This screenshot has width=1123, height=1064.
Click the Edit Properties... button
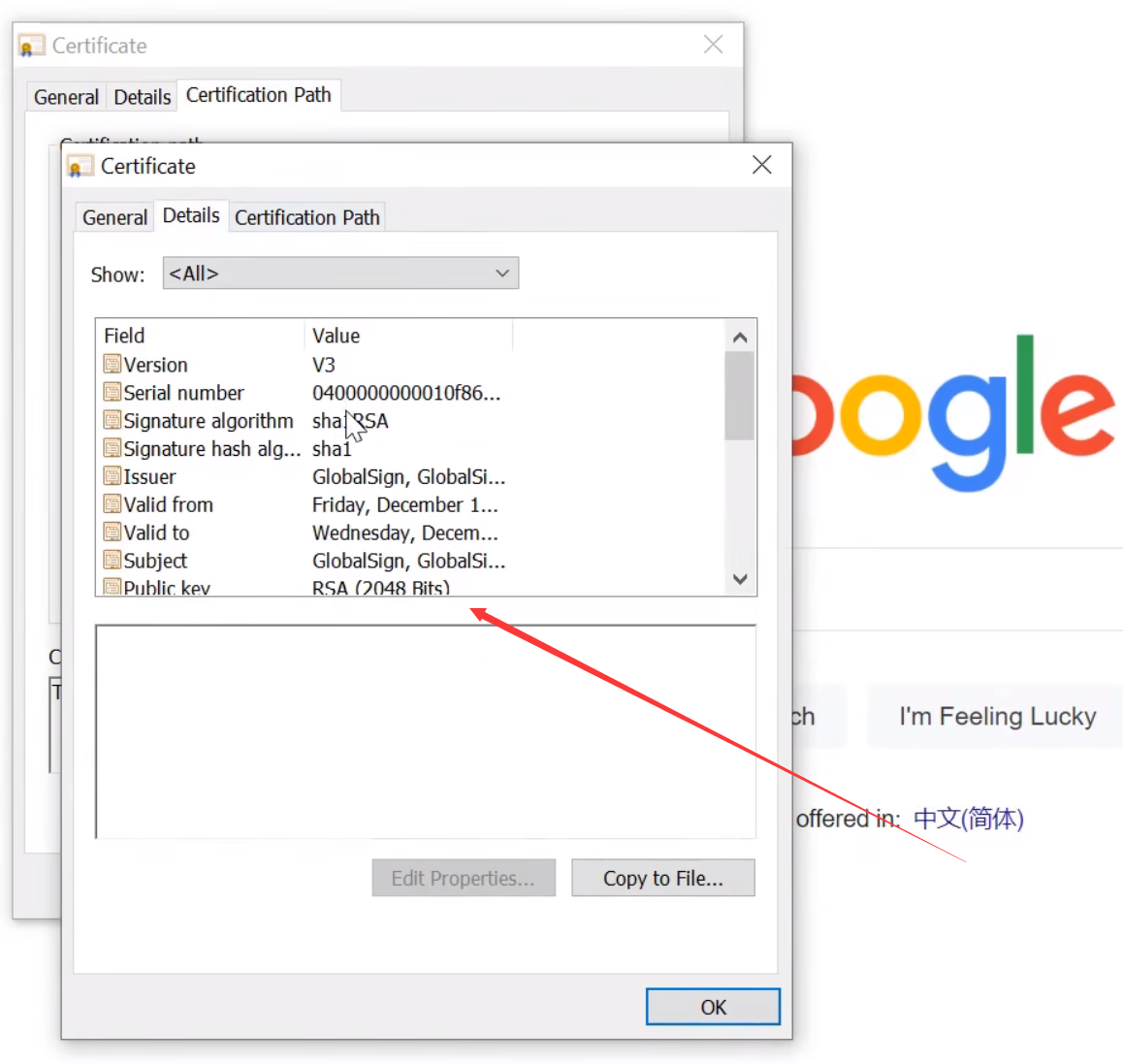(x=464, y=878)
